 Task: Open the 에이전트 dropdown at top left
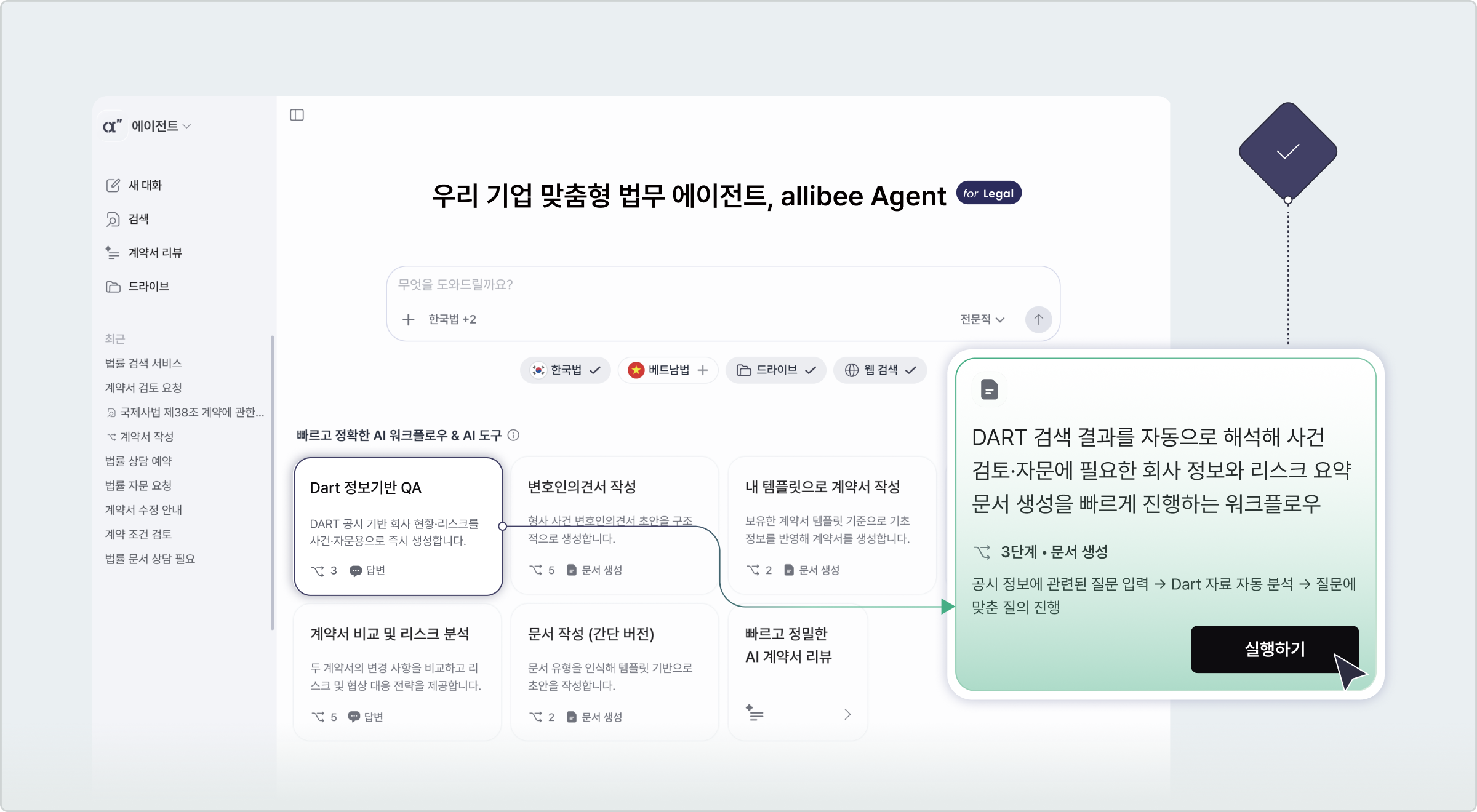pos(161,126)
